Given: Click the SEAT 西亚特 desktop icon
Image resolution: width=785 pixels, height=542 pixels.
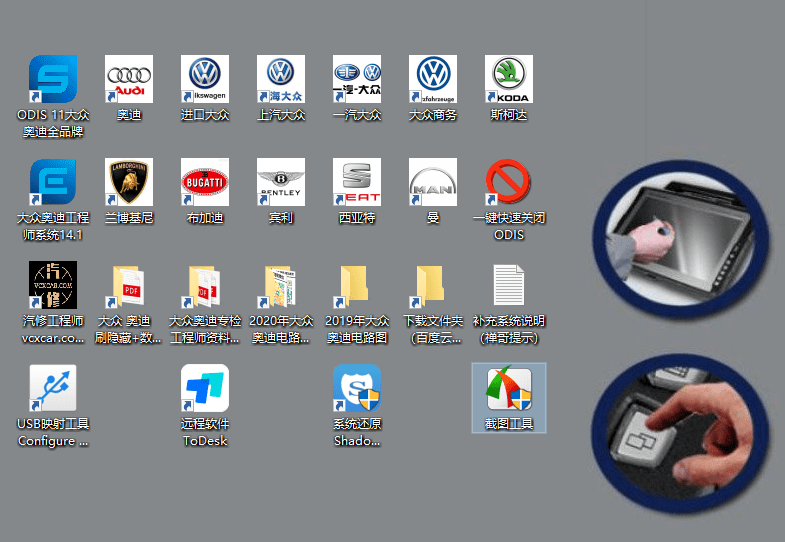Looking at the screenshot, I should (x=357, y=183).
